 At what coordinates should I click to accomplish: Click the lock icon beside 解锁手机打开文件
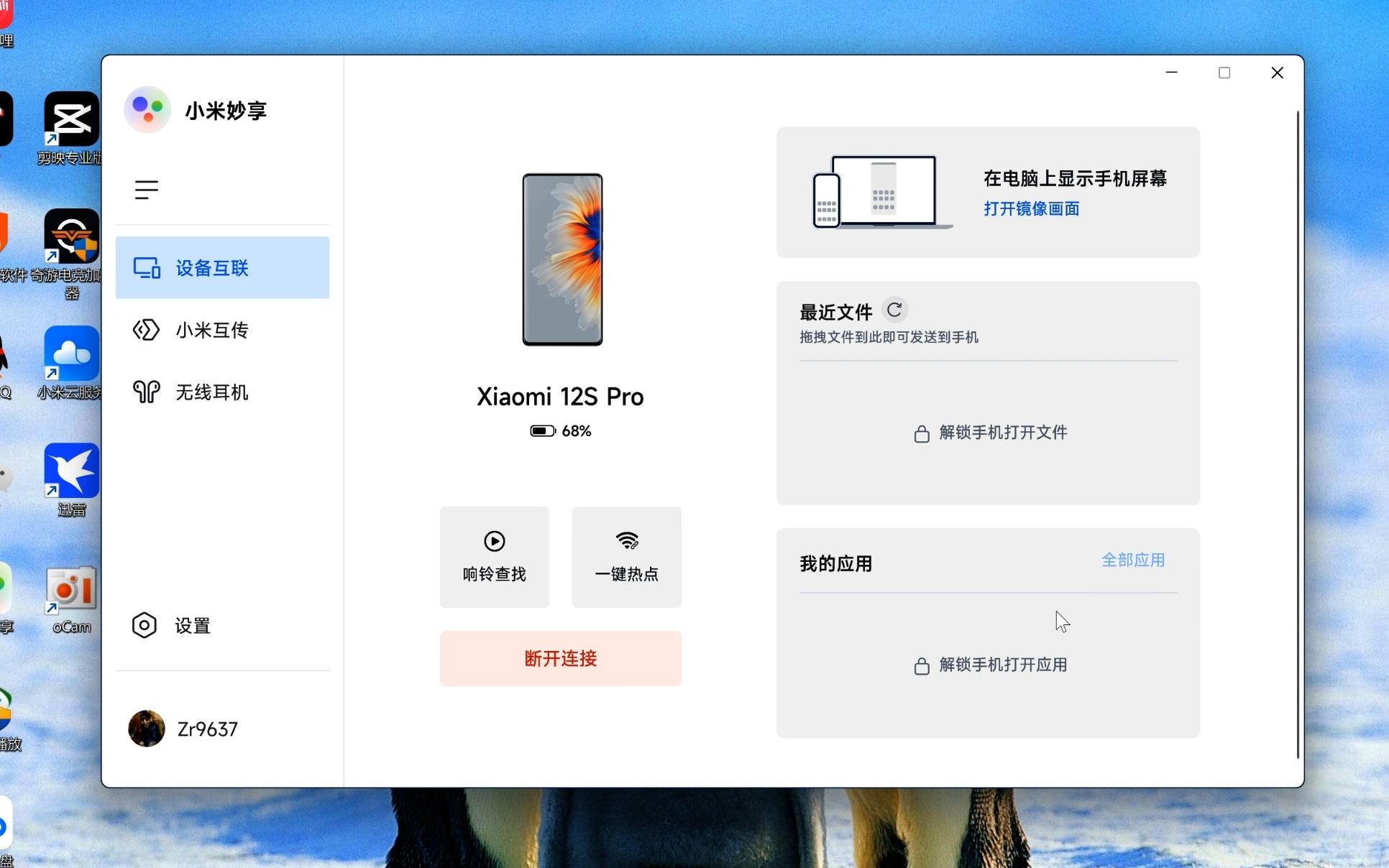922,434
